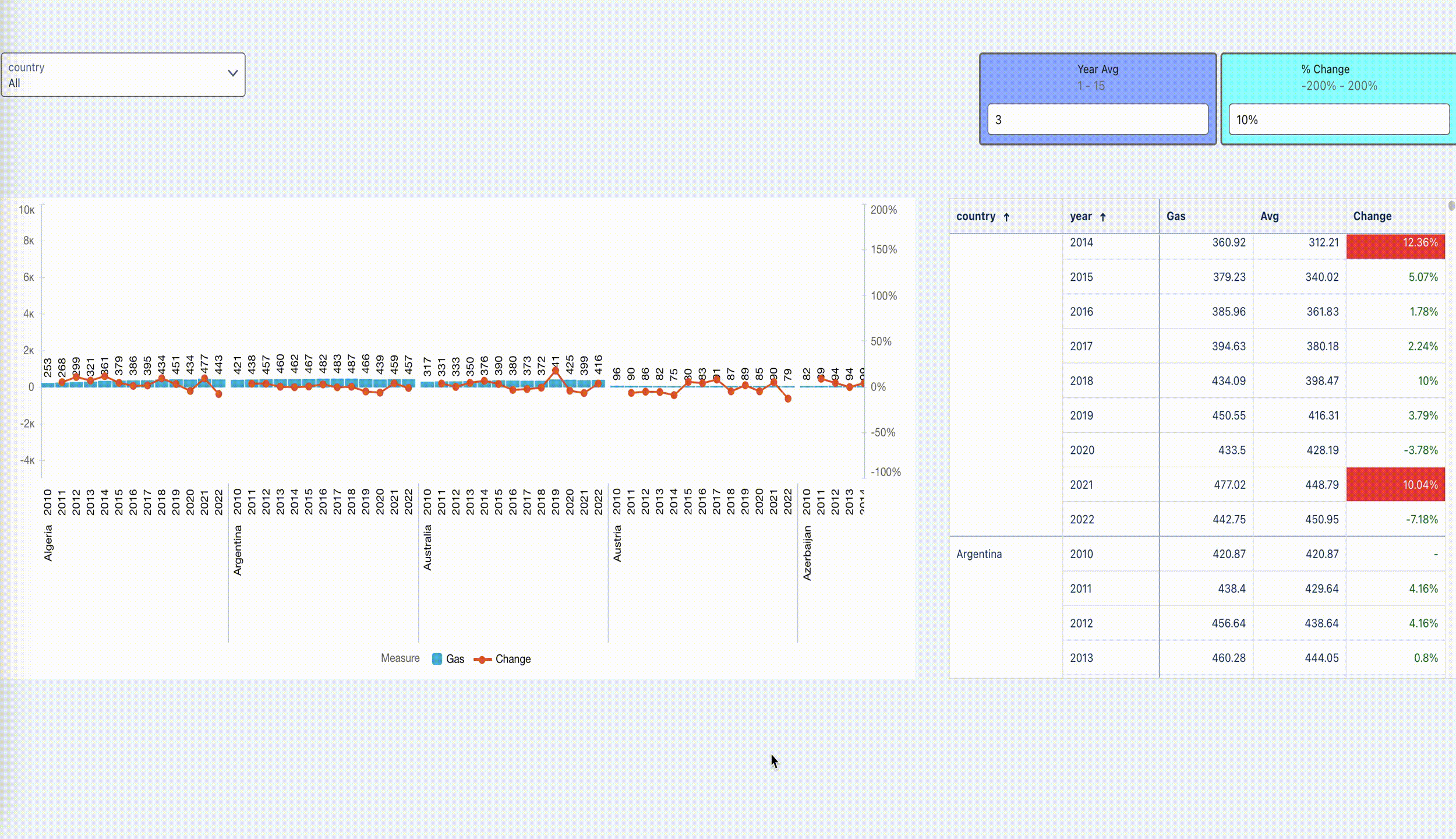Click the Year Avg input field
Image resolution: width=1456 pixels, height=839 pixels.
(1097, 119)
